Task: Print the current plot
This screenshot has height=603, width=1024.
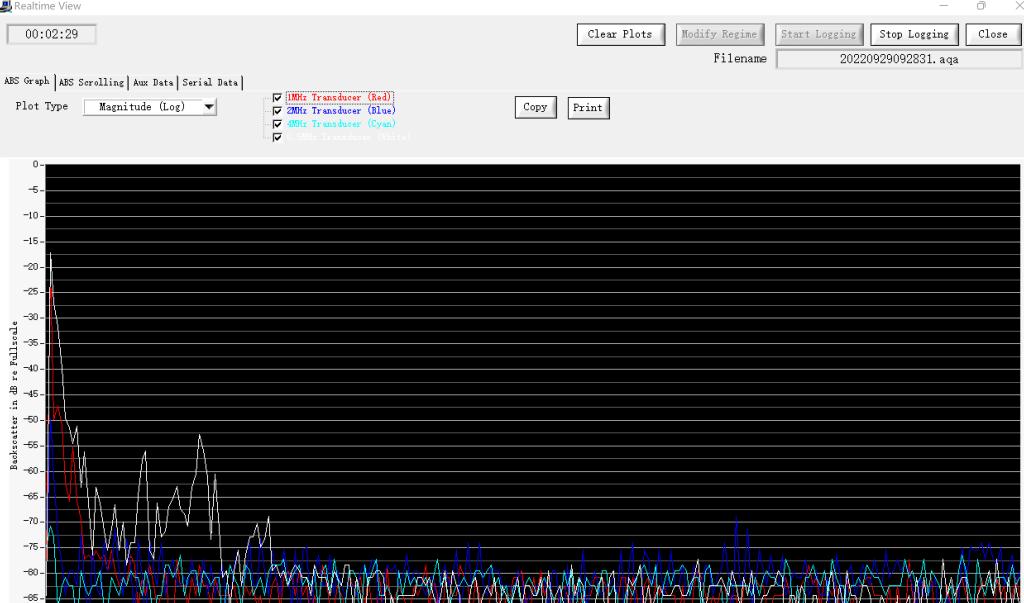Action: coord(588,108)
